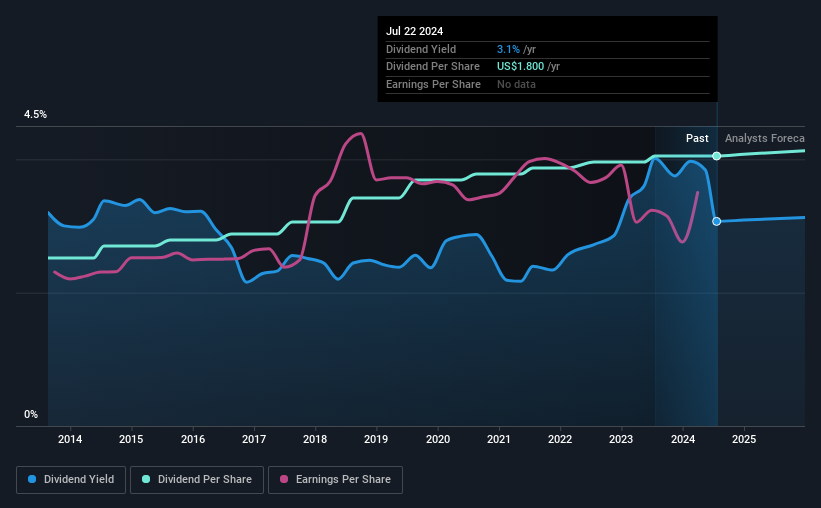Viewport: 821px width, 508px height.
Task: Click the blue Dividend Yield legend dot
Action: [x=32, y=479]
